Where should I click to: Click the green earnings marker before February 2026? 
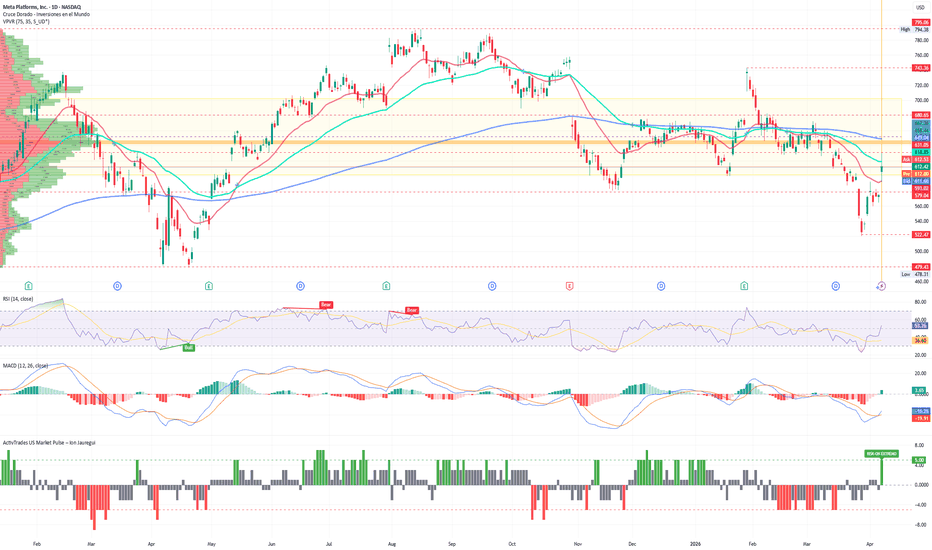[744, 286]
